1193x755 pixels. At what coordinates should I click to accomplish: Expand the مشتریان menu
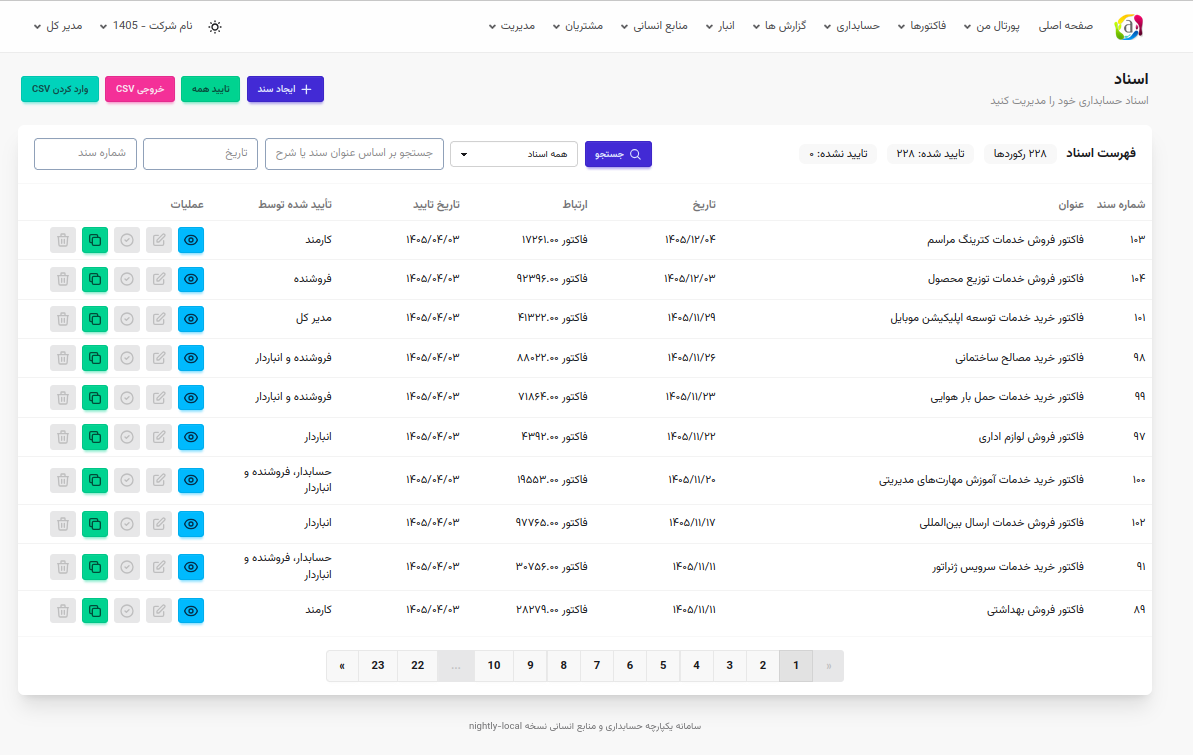(x=577, y=26)
